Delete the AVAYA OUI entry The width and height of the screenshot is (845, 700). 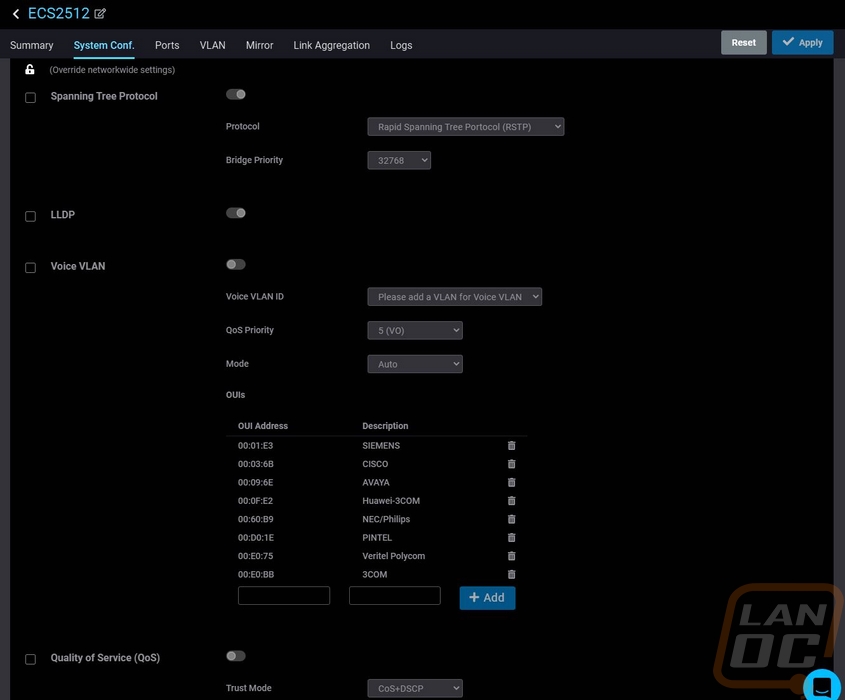(511, 482)
